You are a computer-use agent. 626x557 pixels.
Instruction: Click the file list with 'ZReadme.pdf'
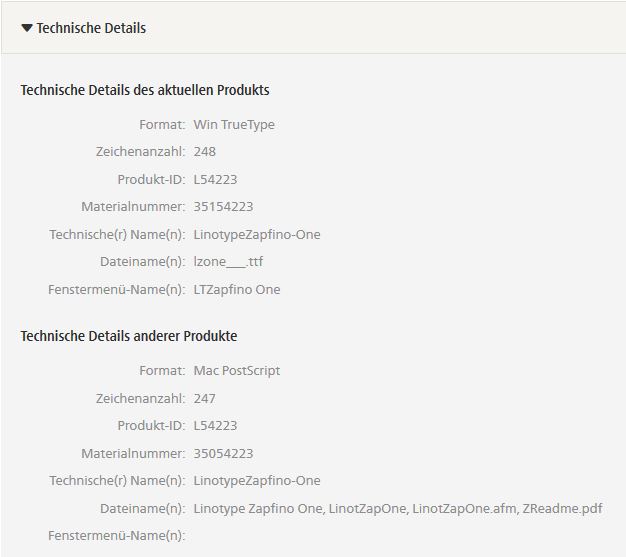pyautogui.click(x=398, y=508)
